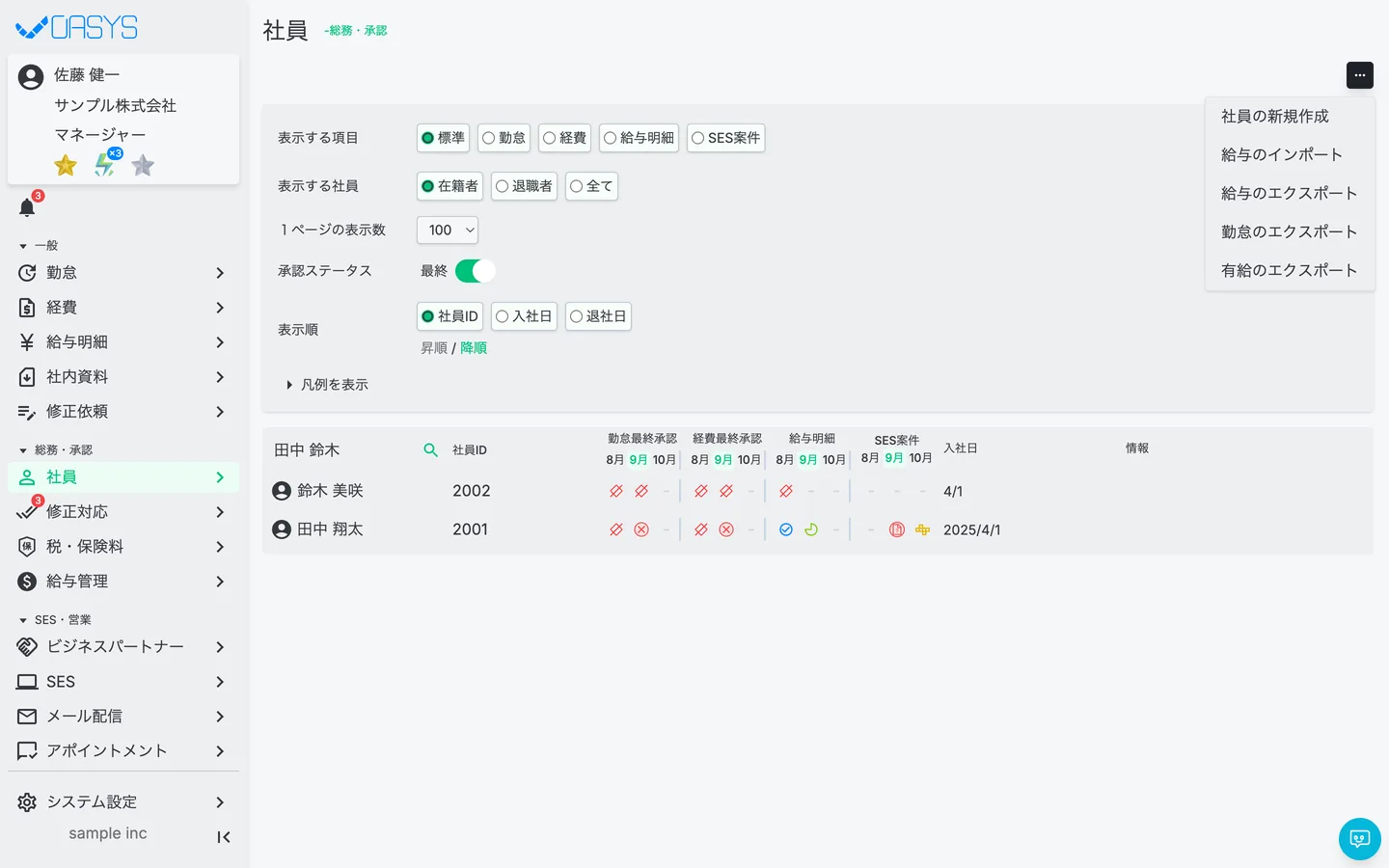This screenshot has height=868, width=1389.
Task: Click 田中 翔太 payslip August blue check icon
Action: tap(786, 529)
